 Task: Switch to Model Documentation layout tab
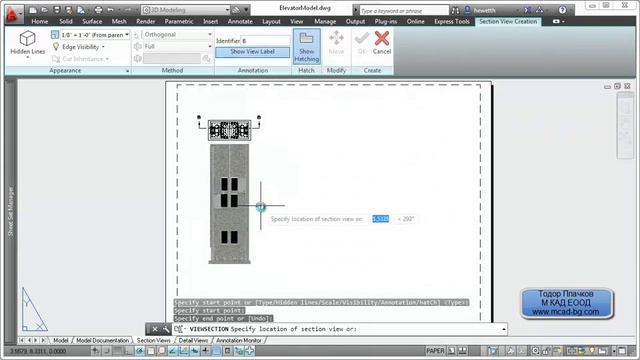coord(102,340)
